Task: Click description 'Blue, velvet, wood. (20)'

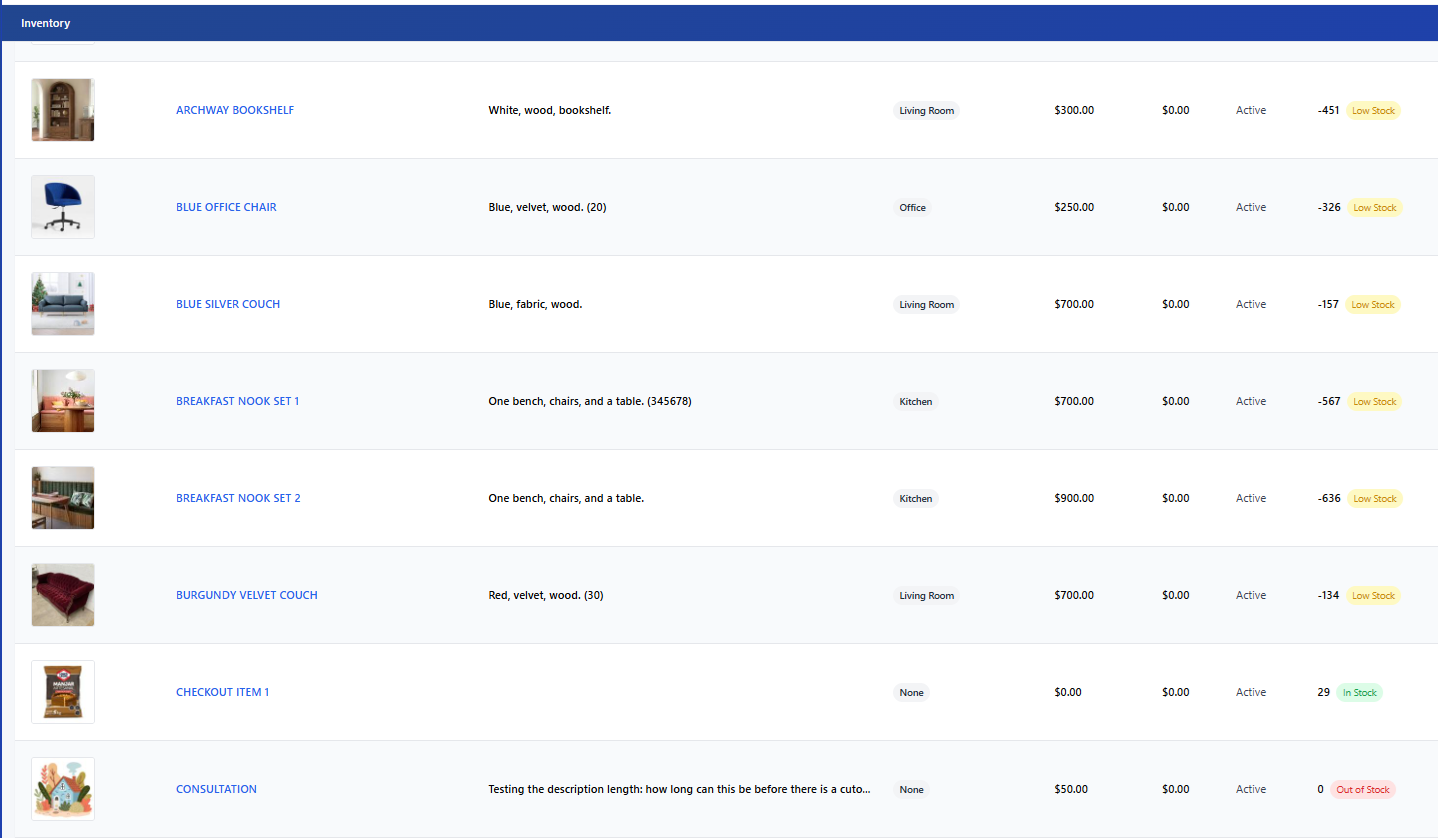Action: pos(548,207)
